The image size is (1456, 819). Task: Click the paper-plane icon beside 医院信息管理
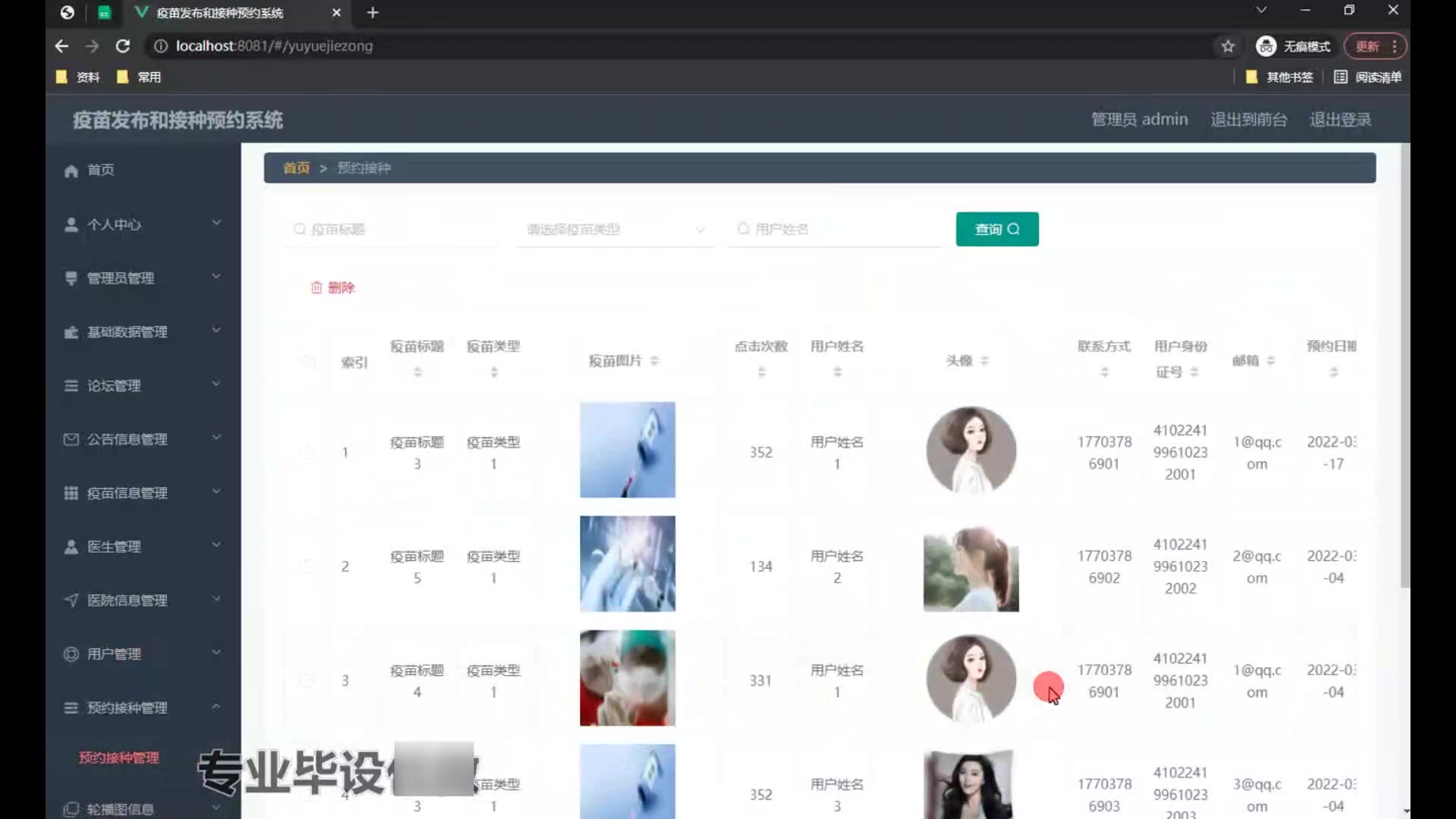(71, 601)
